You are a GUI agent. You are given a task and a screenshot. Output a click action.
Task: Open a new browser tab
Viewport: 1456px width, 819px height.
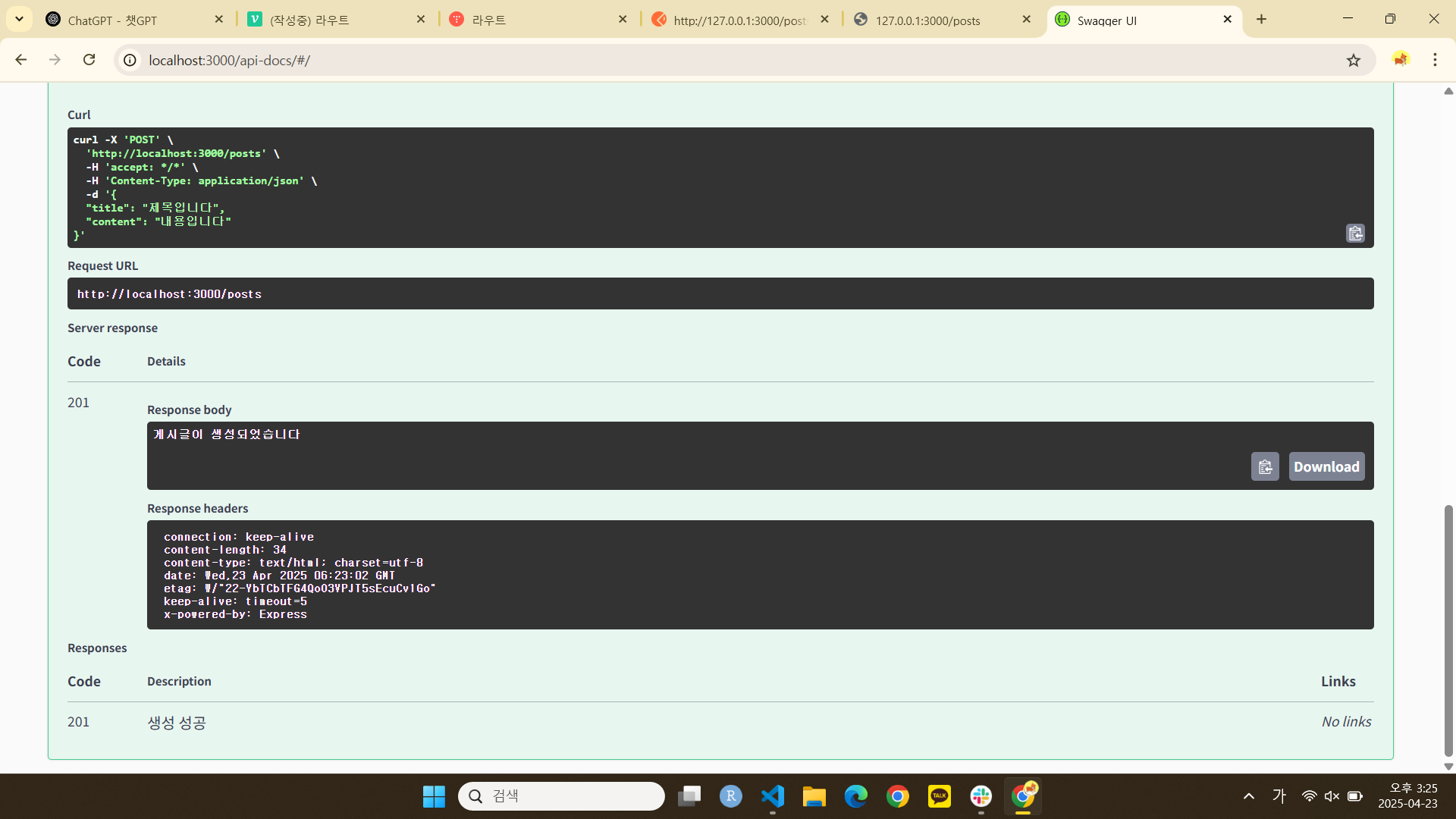point(1261,19)
